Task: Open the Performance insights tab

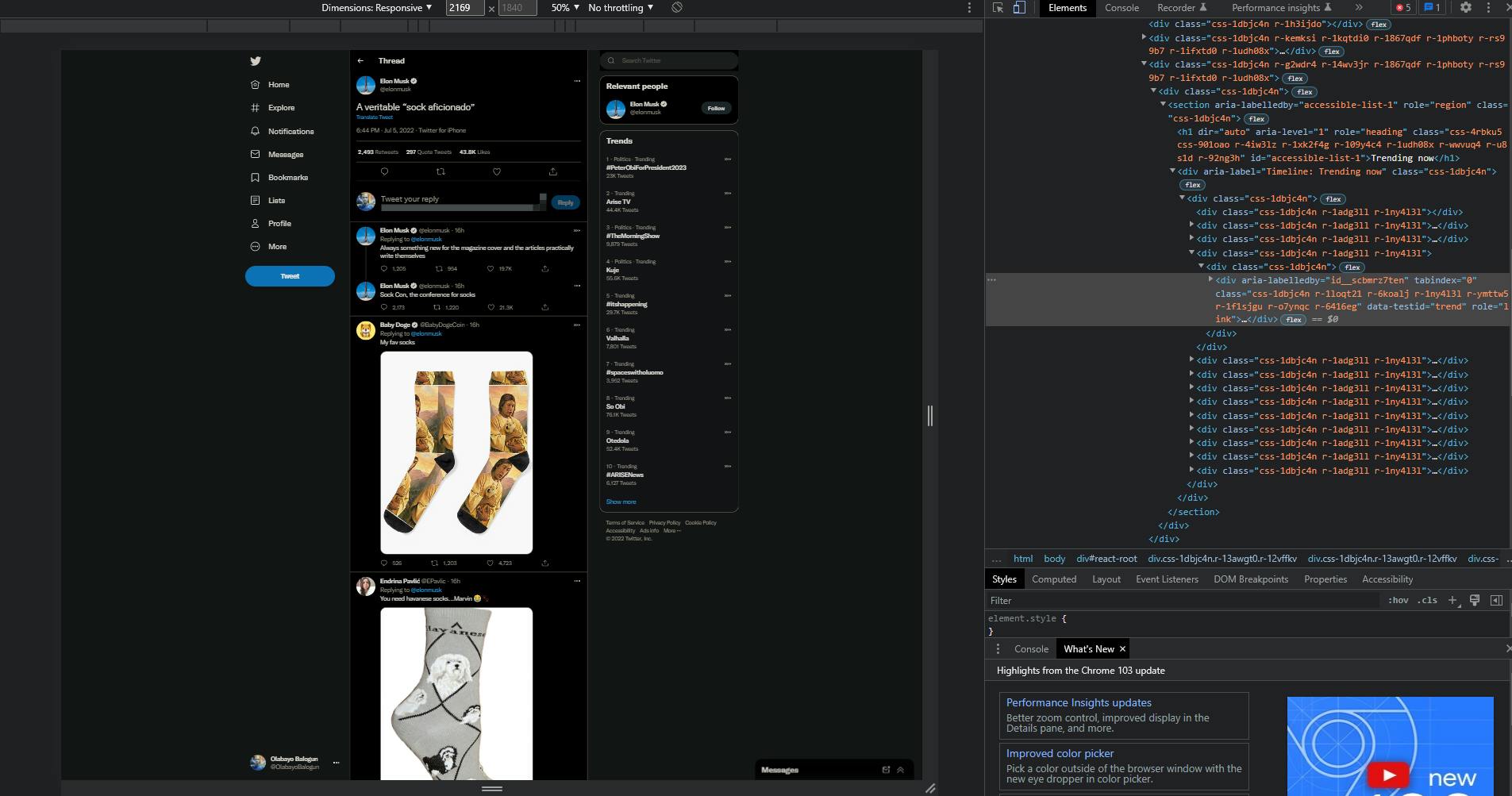Action: (x=1282, y=7)
